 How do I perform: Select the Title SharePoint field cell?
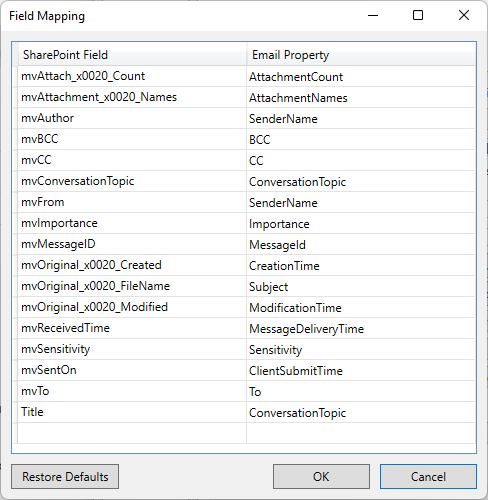click(x=132, y=412)
